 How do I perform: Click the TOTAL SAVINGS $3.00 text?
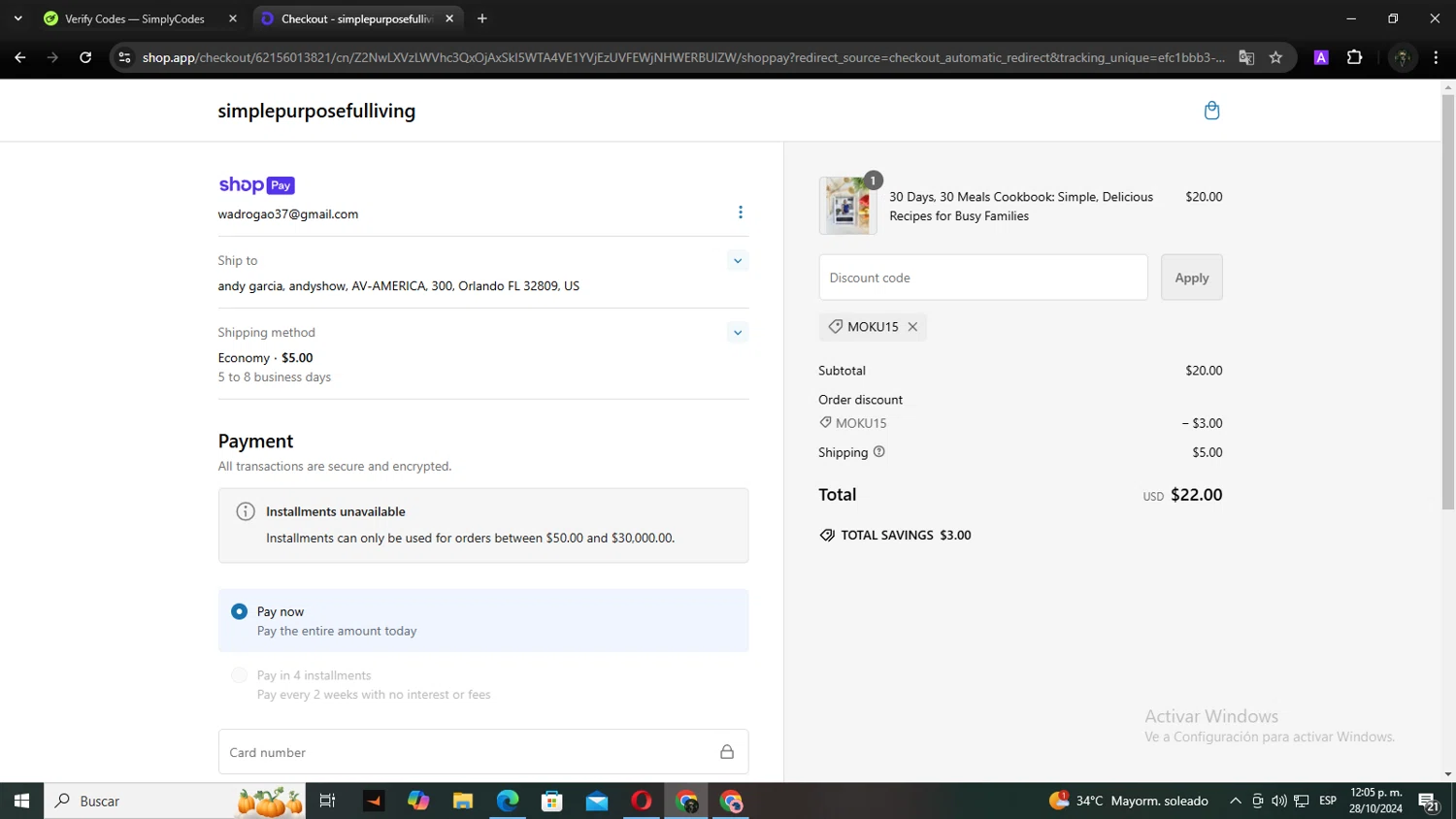coord(906,536)
